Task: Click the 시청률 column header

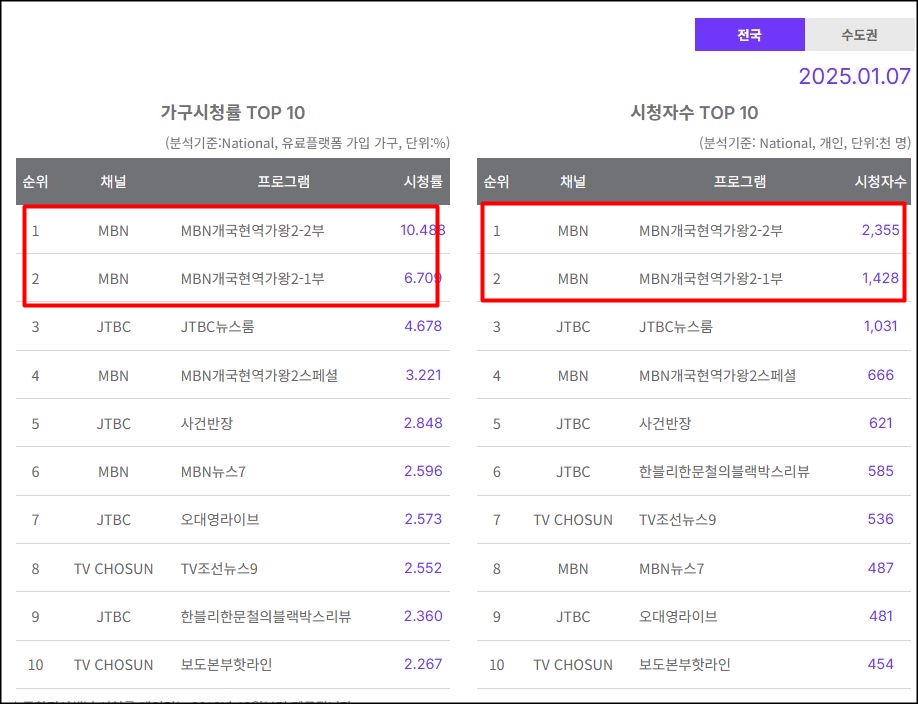Action: (x=423, y=182)
